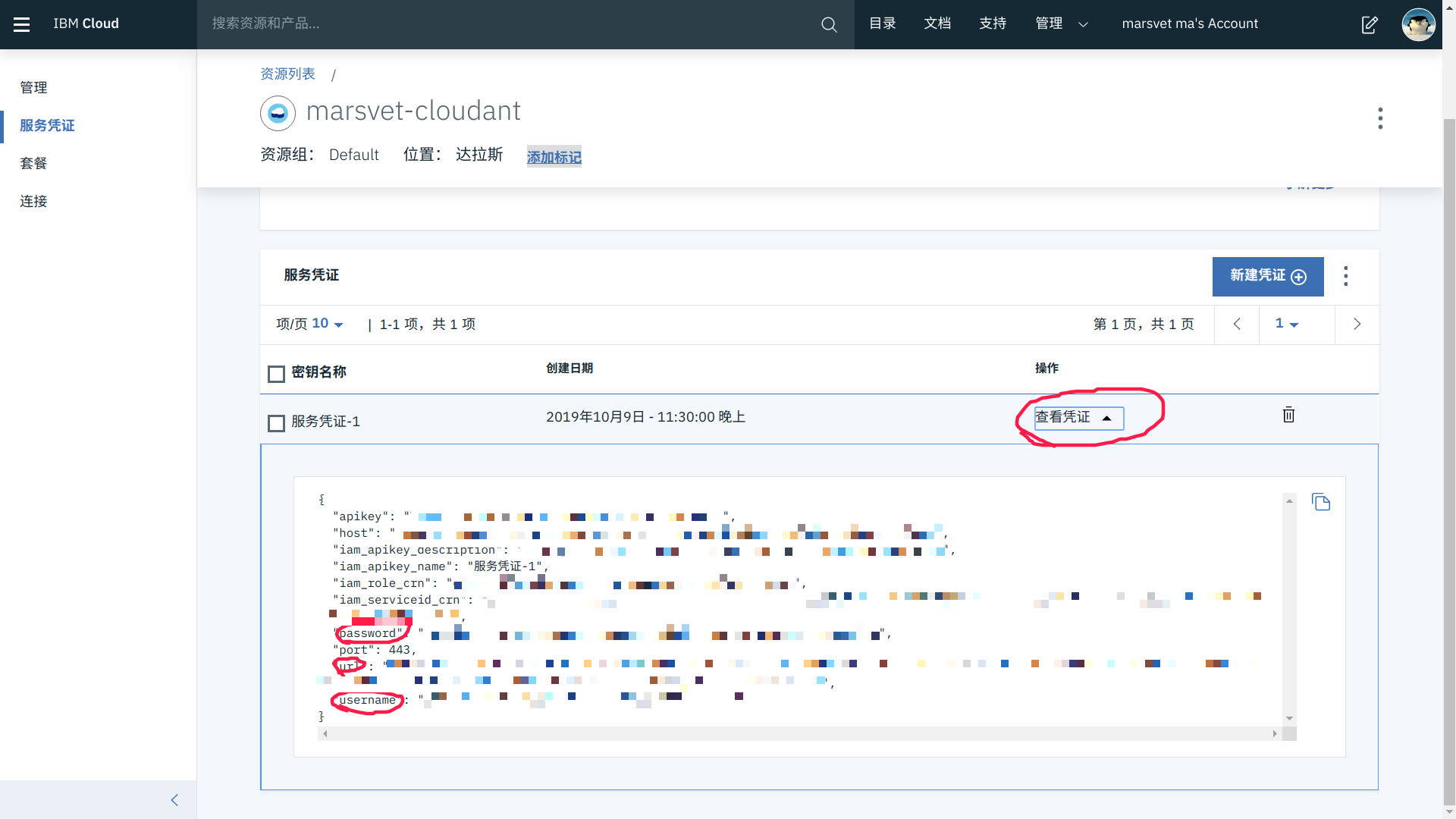This screenshot has height=819, width=1456.
Task: Open the resource overflow menu by title
Action: pyautogui.click(x=1380, y=118)
